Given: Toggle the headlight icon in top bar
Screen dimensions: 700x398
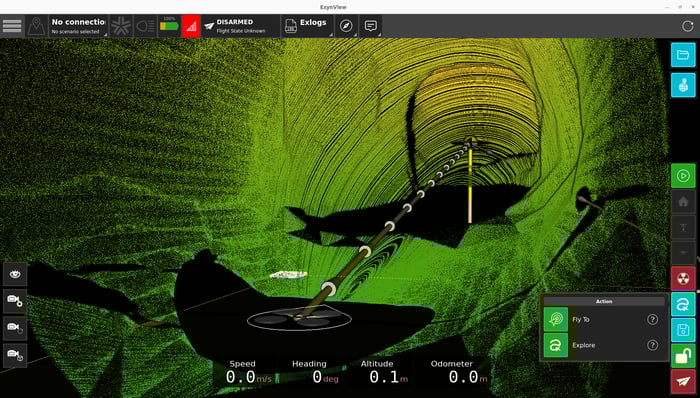Looking at the screenshot, I should point(145,26).
